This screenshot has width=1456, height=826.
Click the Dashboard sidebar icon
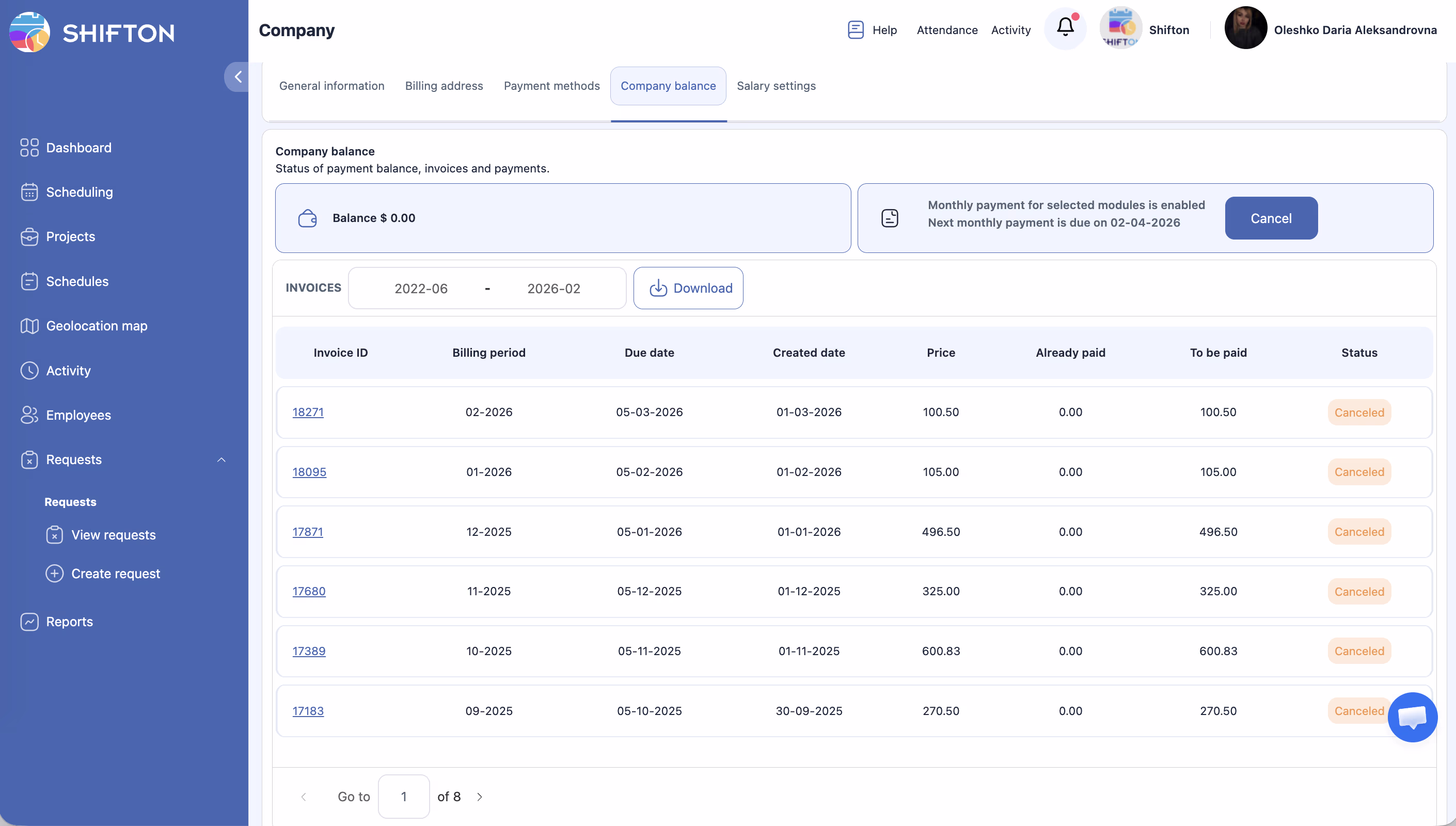[x=29, y=148]
